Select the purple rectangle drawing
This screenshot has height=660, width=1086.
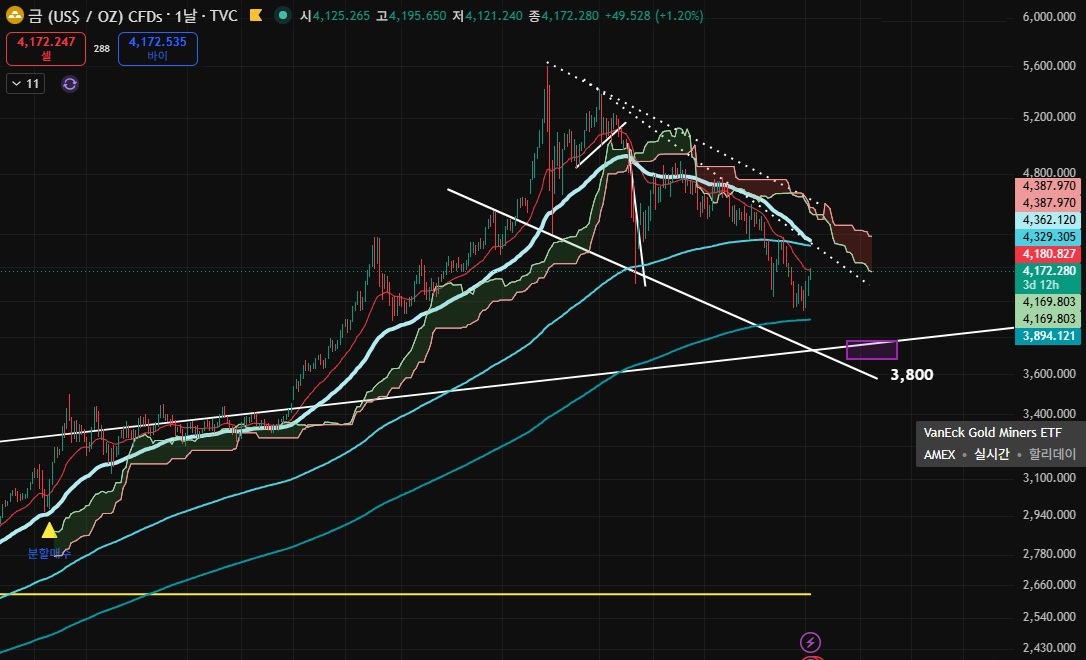click(x=872, y=350)
